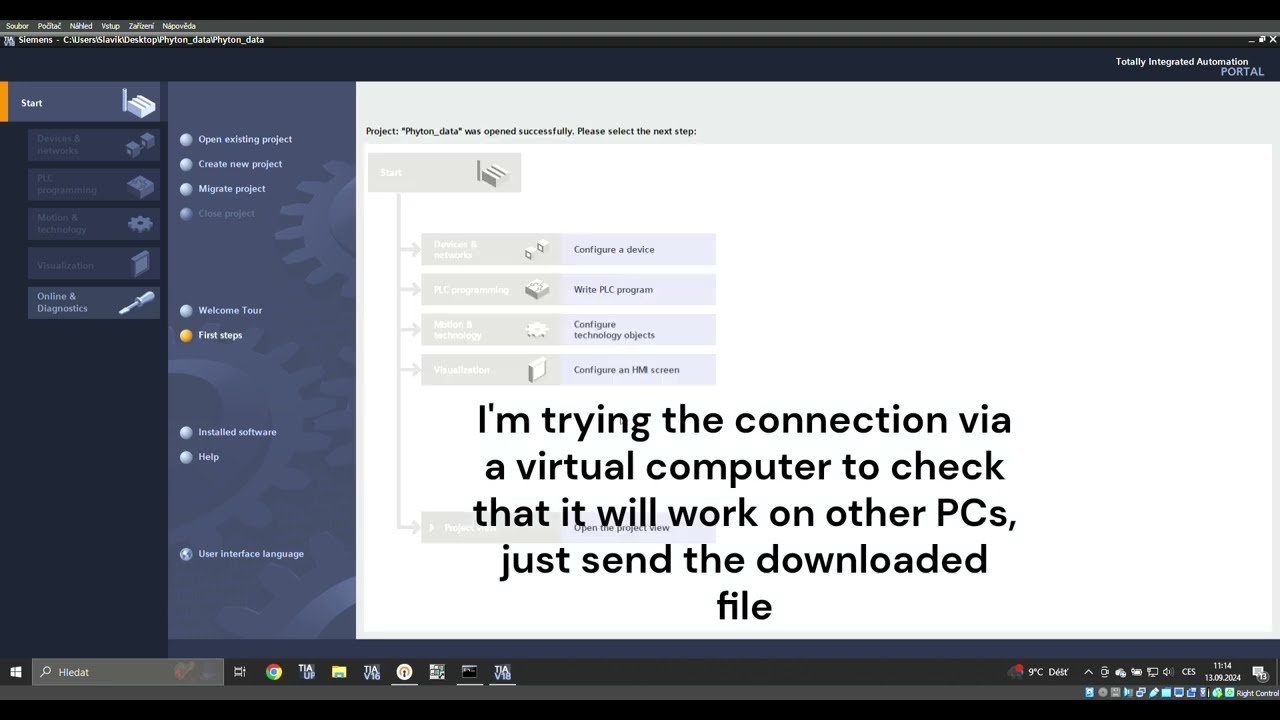Open the Zařízení menu

[x=141, y=26]
